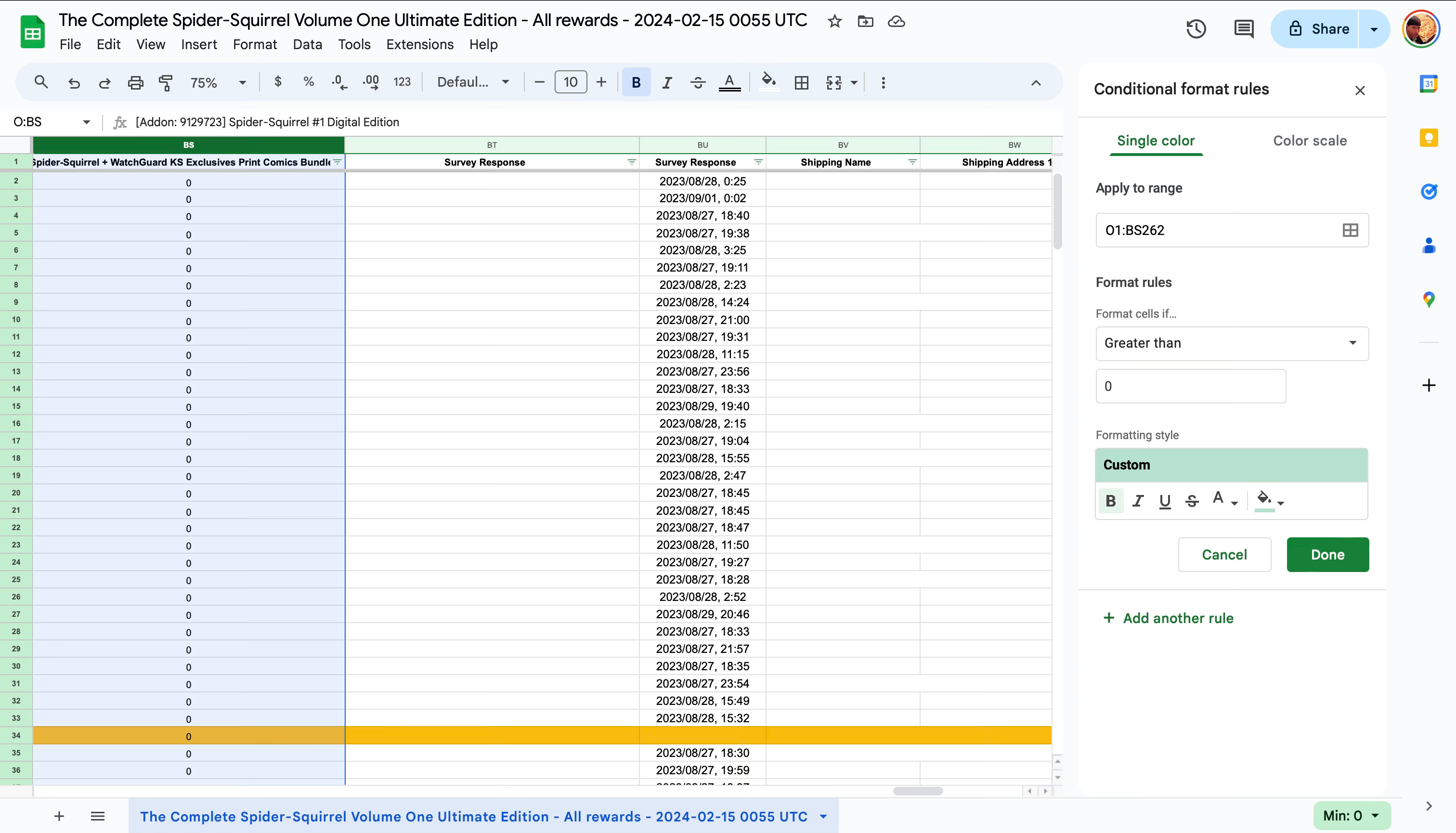Toggle bold in the main toolbar

(636, 82)
